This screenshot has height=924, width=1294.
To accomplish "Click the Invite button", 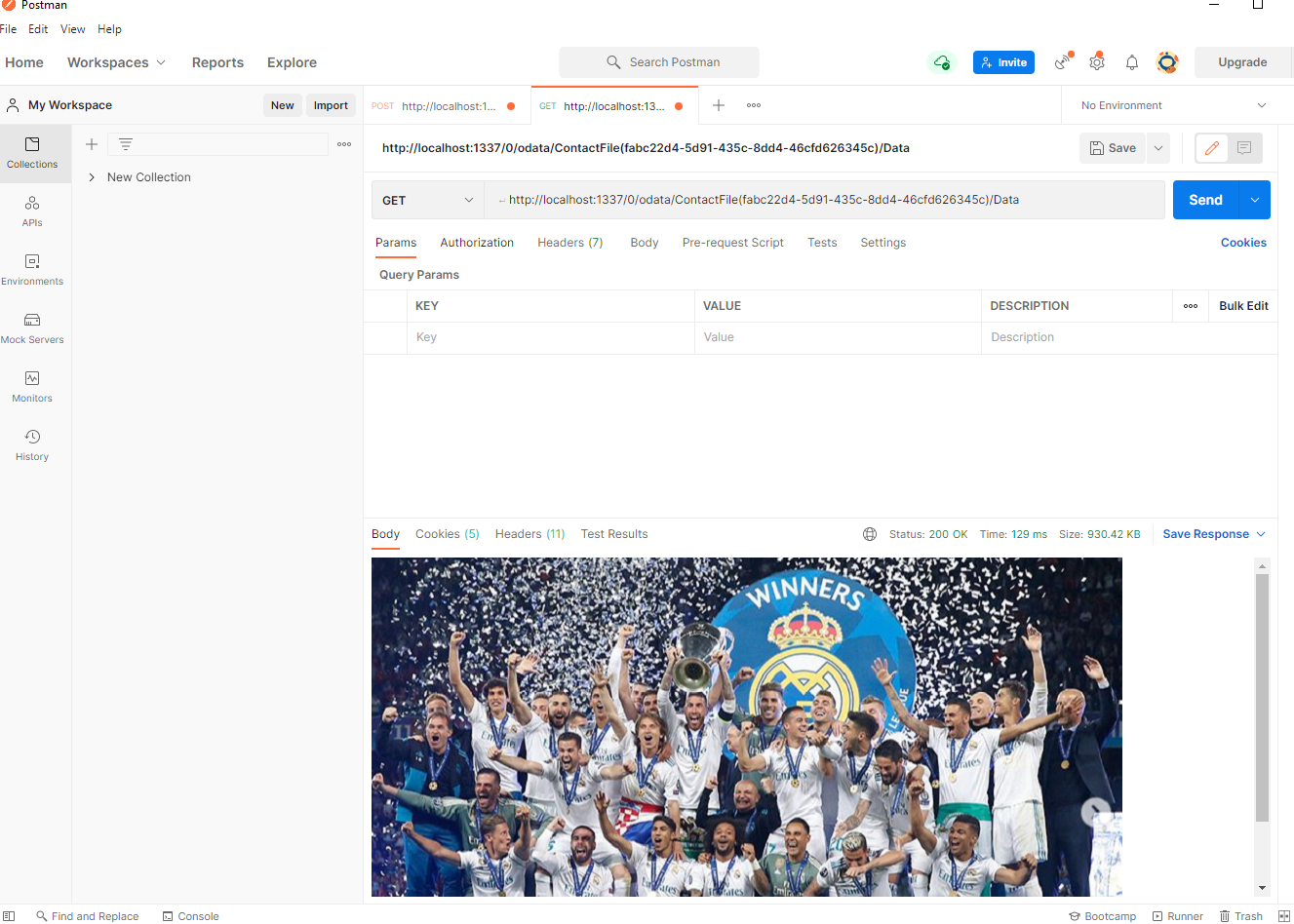I will click(1003, 62).
